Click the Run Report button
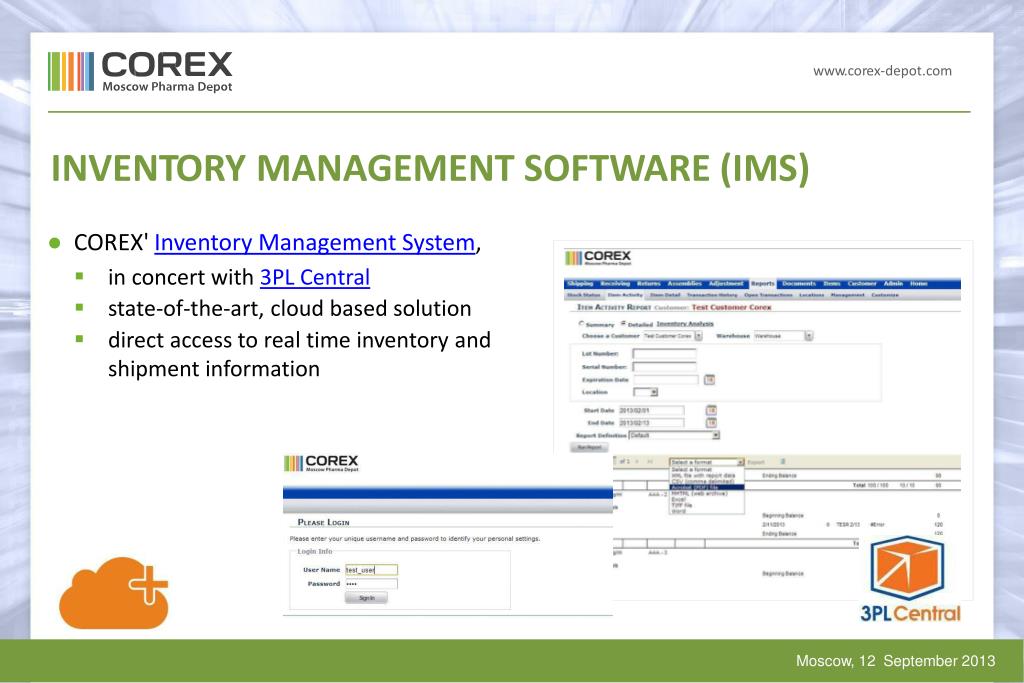Viewport: 1024px width, 683px height. tap(589, 447)
